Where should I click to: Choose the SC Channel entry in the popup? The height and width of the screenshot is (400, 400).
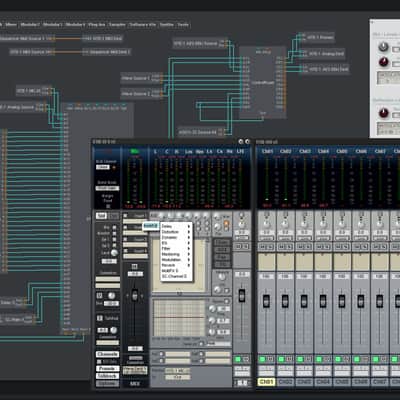click(175, 276)
